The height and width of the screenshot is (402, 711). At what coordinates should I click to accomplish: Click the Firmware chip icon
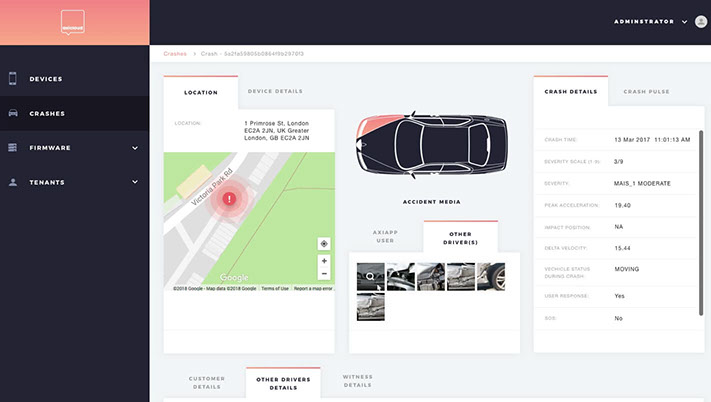tap(13, 148)
